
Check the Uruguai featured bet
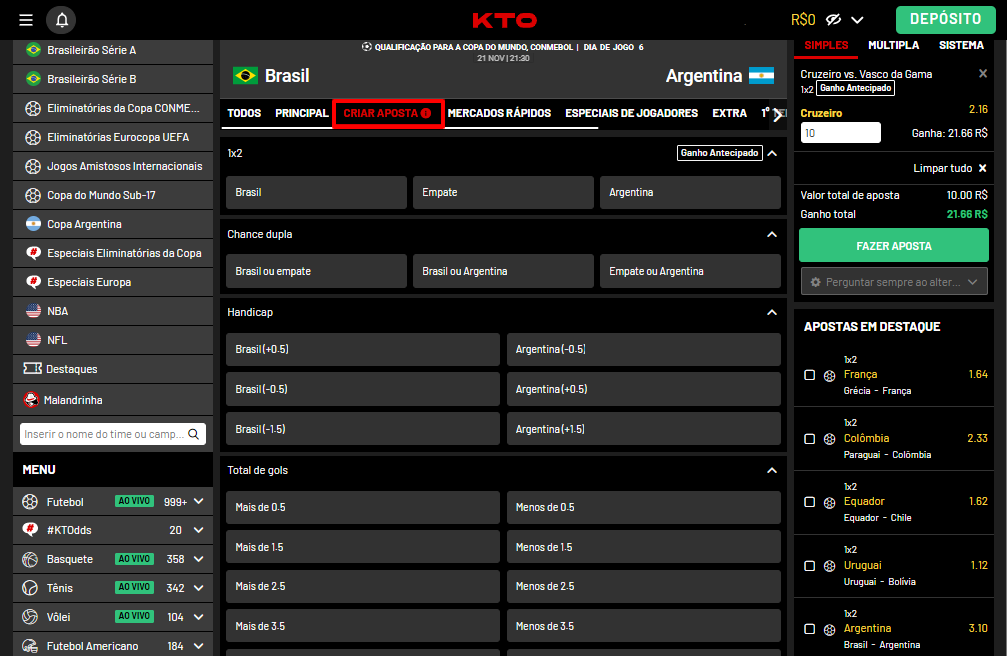pos(809,565)
